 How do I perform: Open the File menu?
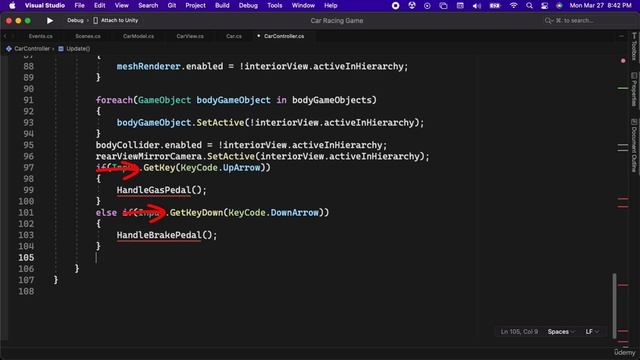pyautogui.click(x=80, y=6)
